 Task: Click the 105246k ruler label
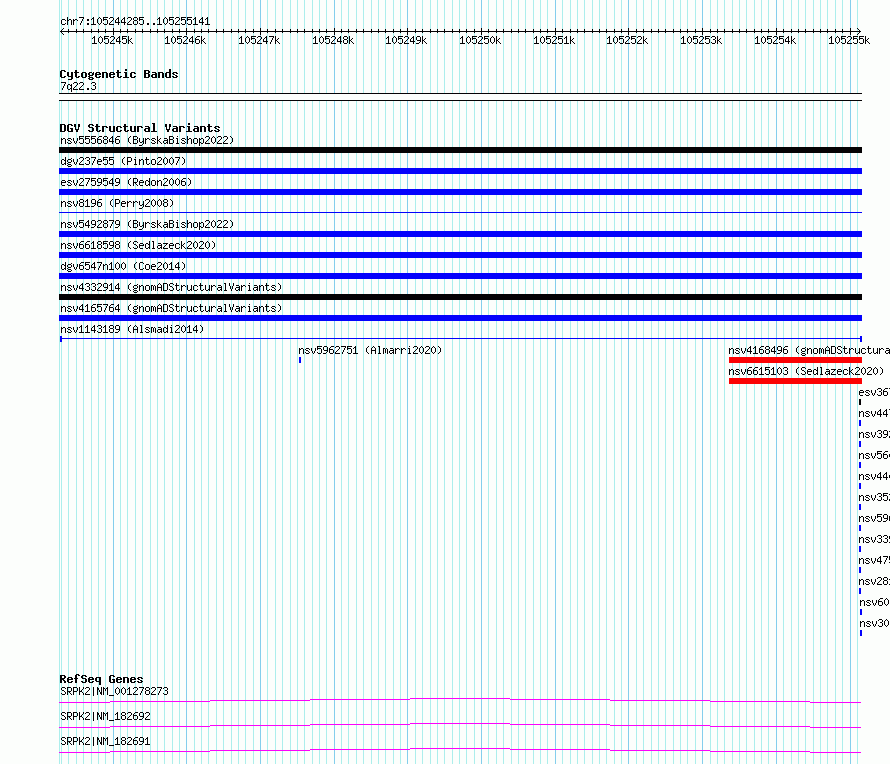(x=185, y=40)
